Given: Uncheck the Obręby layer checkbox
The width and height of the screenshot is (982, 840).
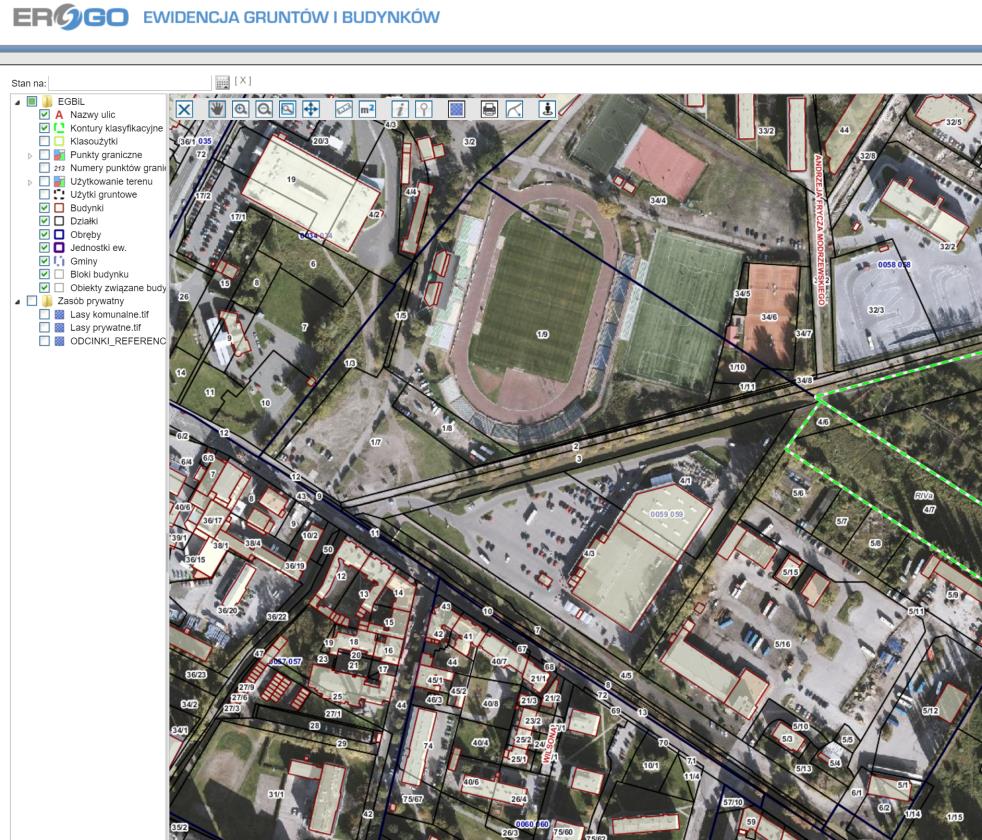Looking at the screenshot, I should pyautogui.click(x=44, y=234).
